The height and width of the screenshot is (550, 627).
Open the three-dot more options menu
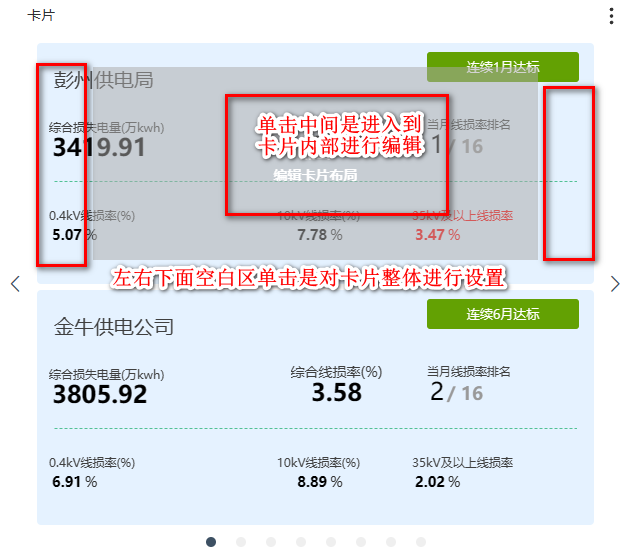click(611, 16)
